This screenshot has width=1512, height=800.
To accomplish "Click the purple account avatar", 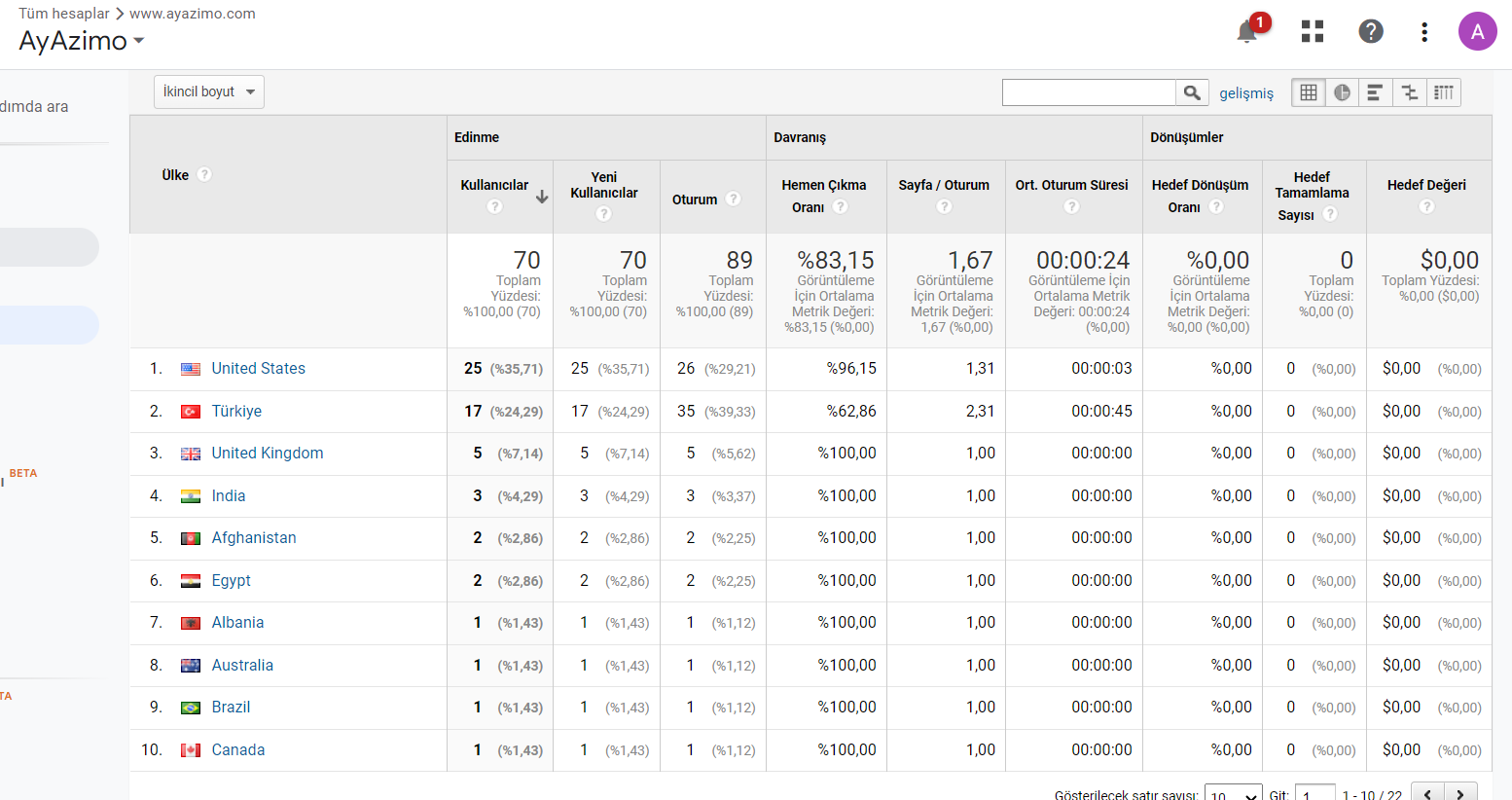I will (x=1477, y=31).
